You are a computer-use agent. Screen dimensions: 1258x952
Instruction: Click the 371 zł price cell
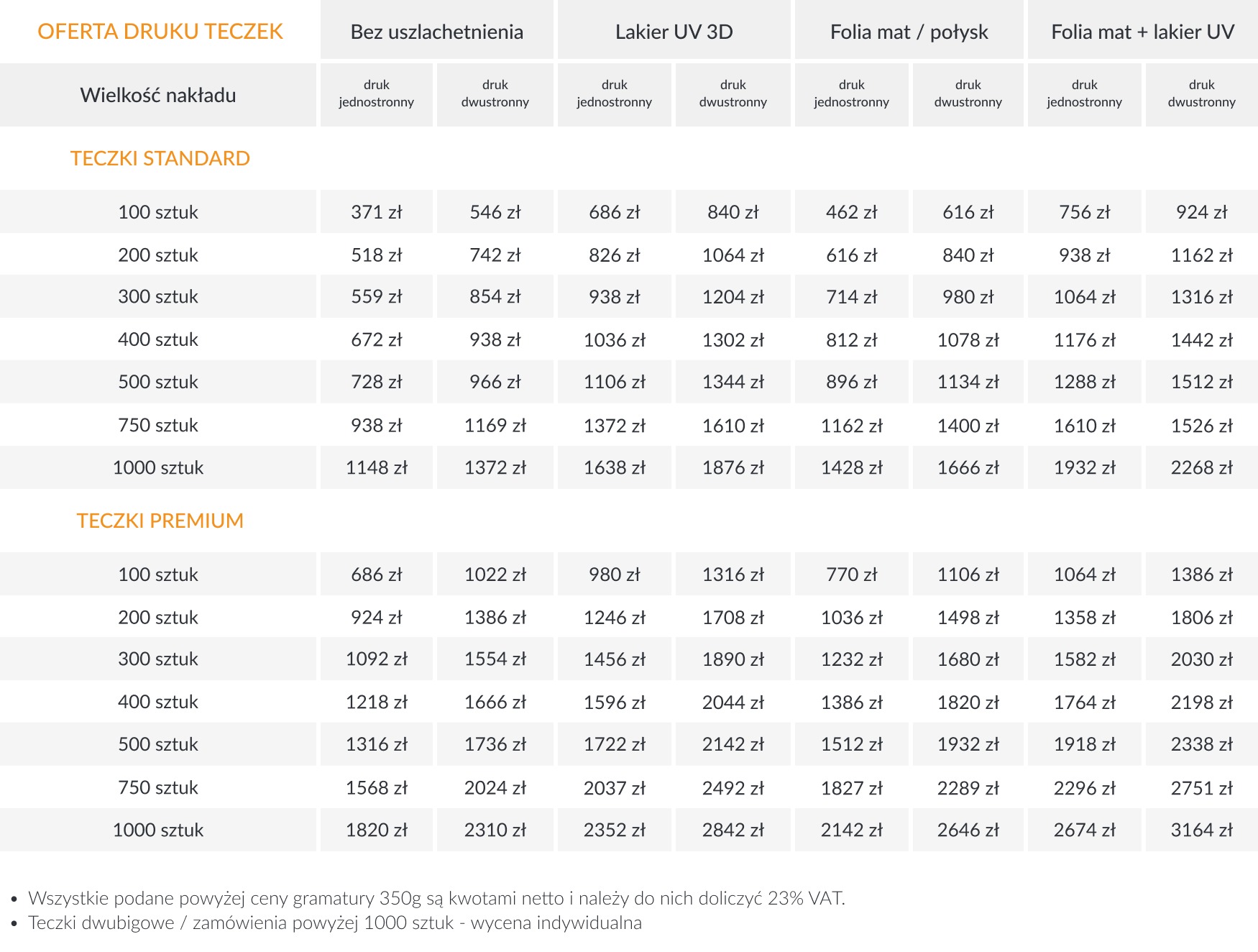coord(376,212)
